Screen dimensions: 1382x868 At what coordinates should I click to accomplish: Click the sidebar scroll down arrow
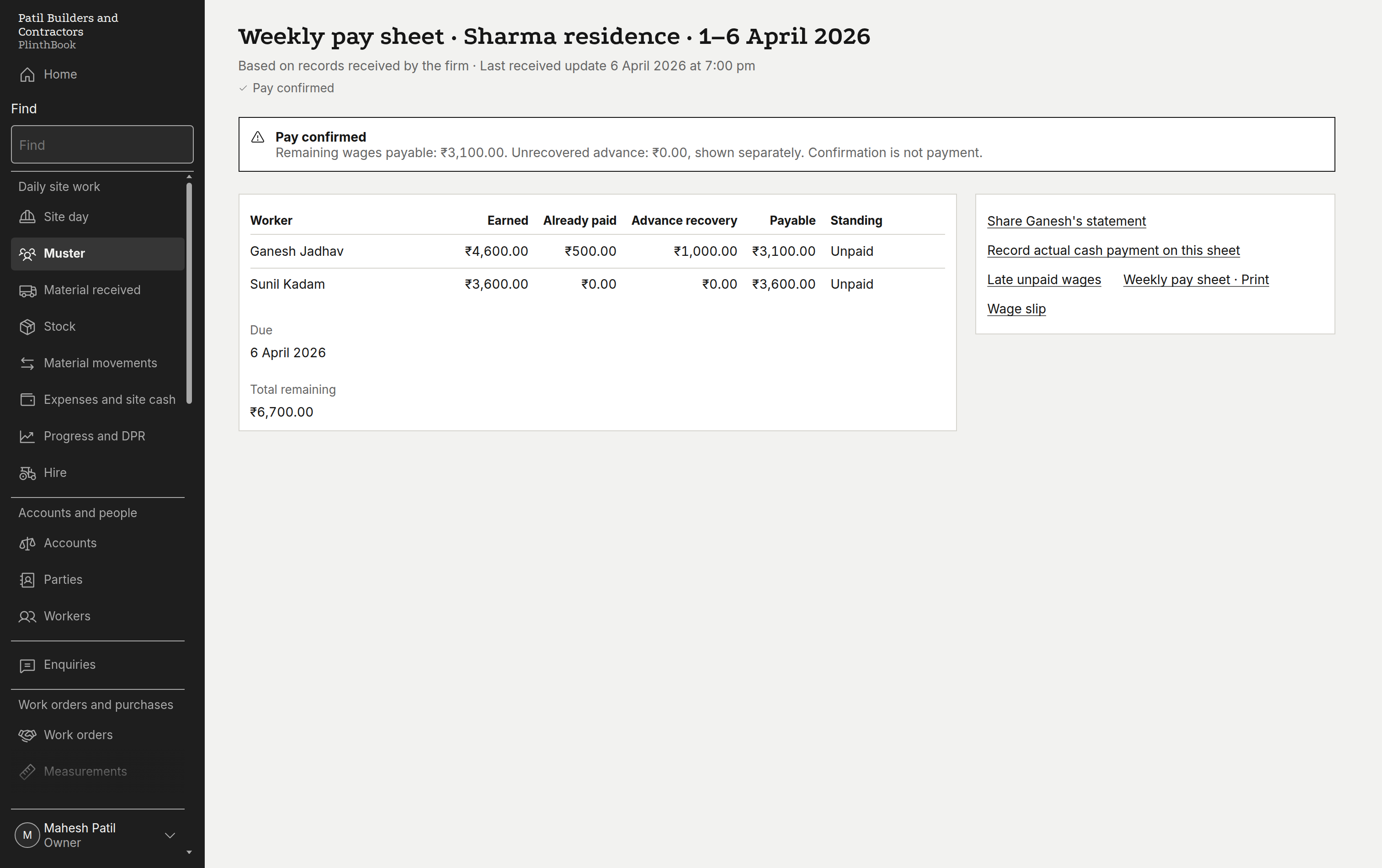(x=189, y=852)
